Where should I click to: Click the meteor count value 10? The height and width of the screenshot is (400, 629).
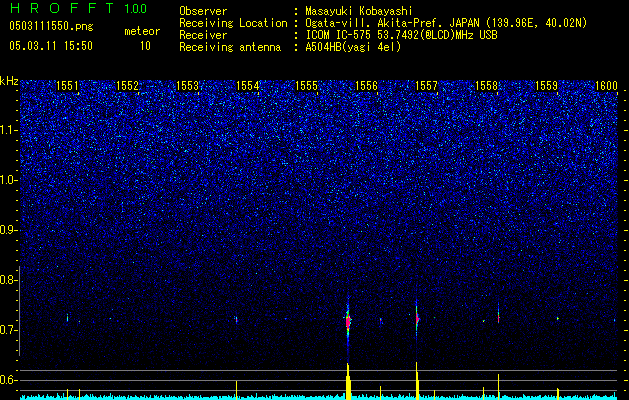coord(145,46)
